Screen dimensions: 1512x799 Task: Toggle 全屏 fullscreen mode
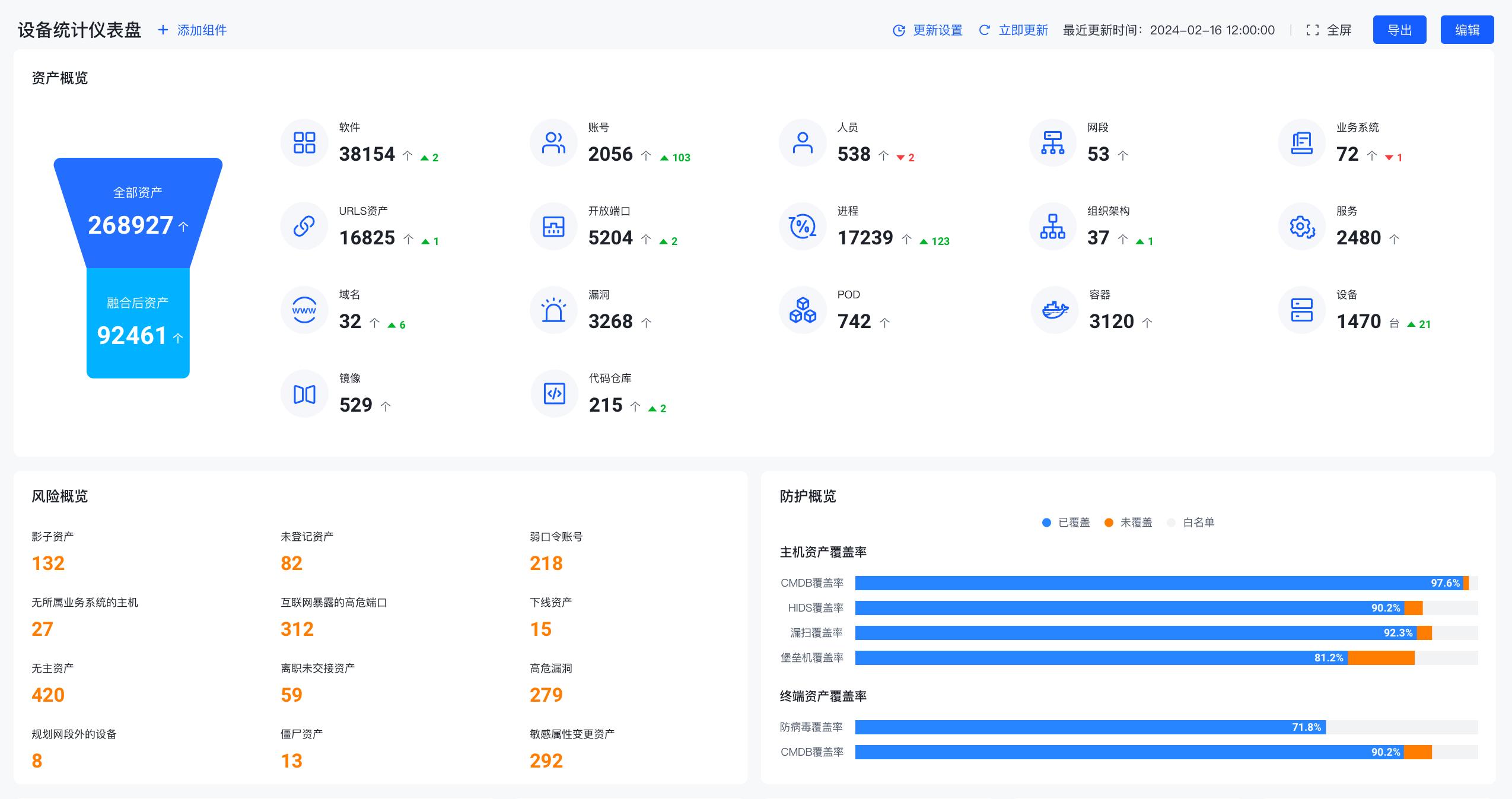[1339, 30]
